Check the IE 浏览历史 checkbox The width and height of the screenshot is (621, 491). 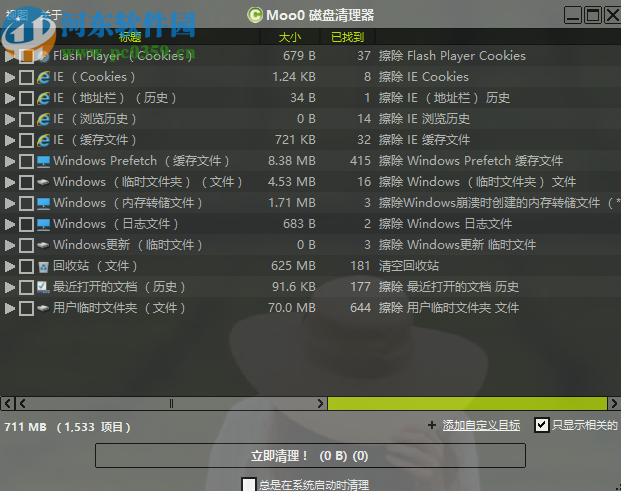pyautogui.click(x=26, y=119)
